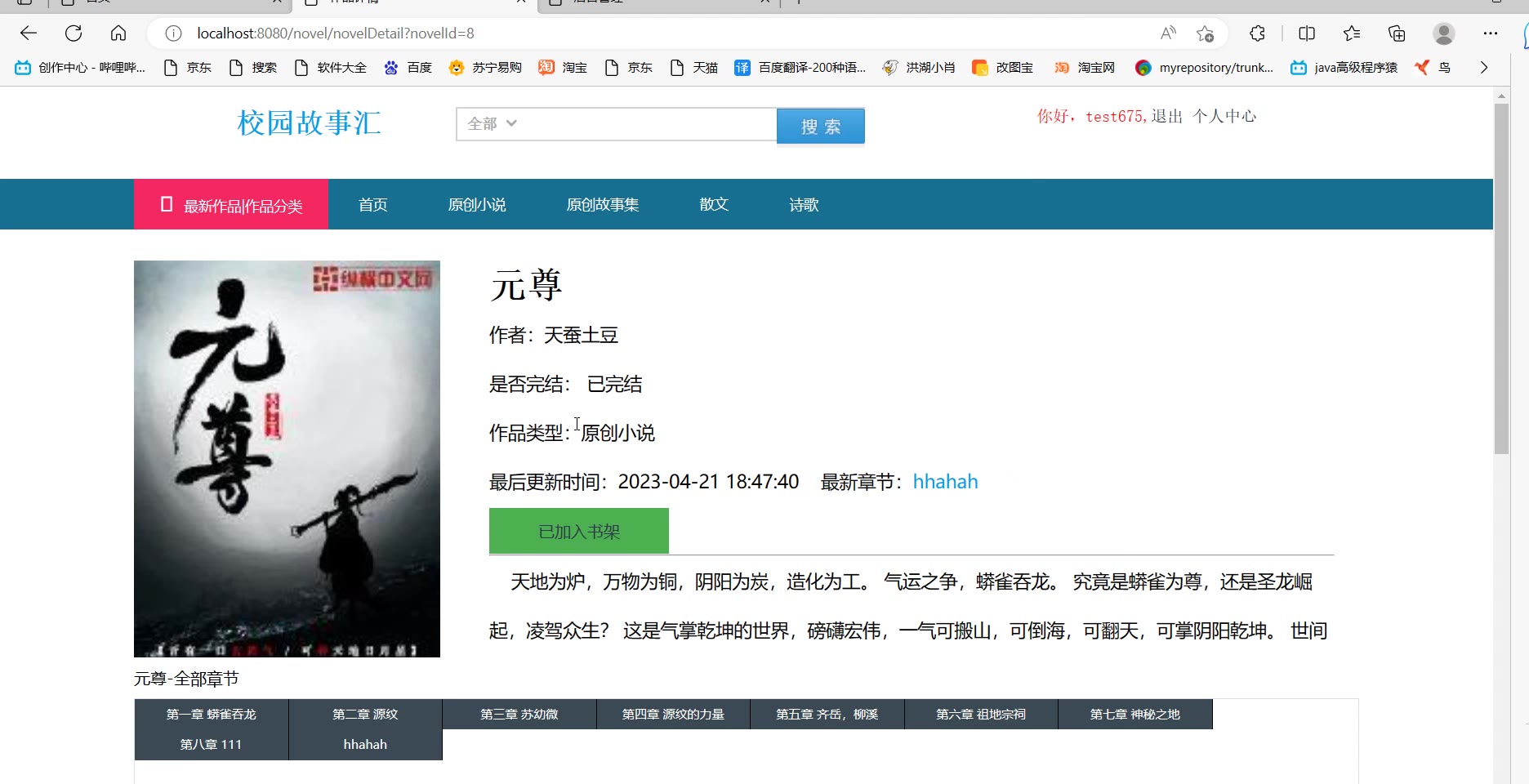Open 软件大全 bookmark

tap(331, 68)
